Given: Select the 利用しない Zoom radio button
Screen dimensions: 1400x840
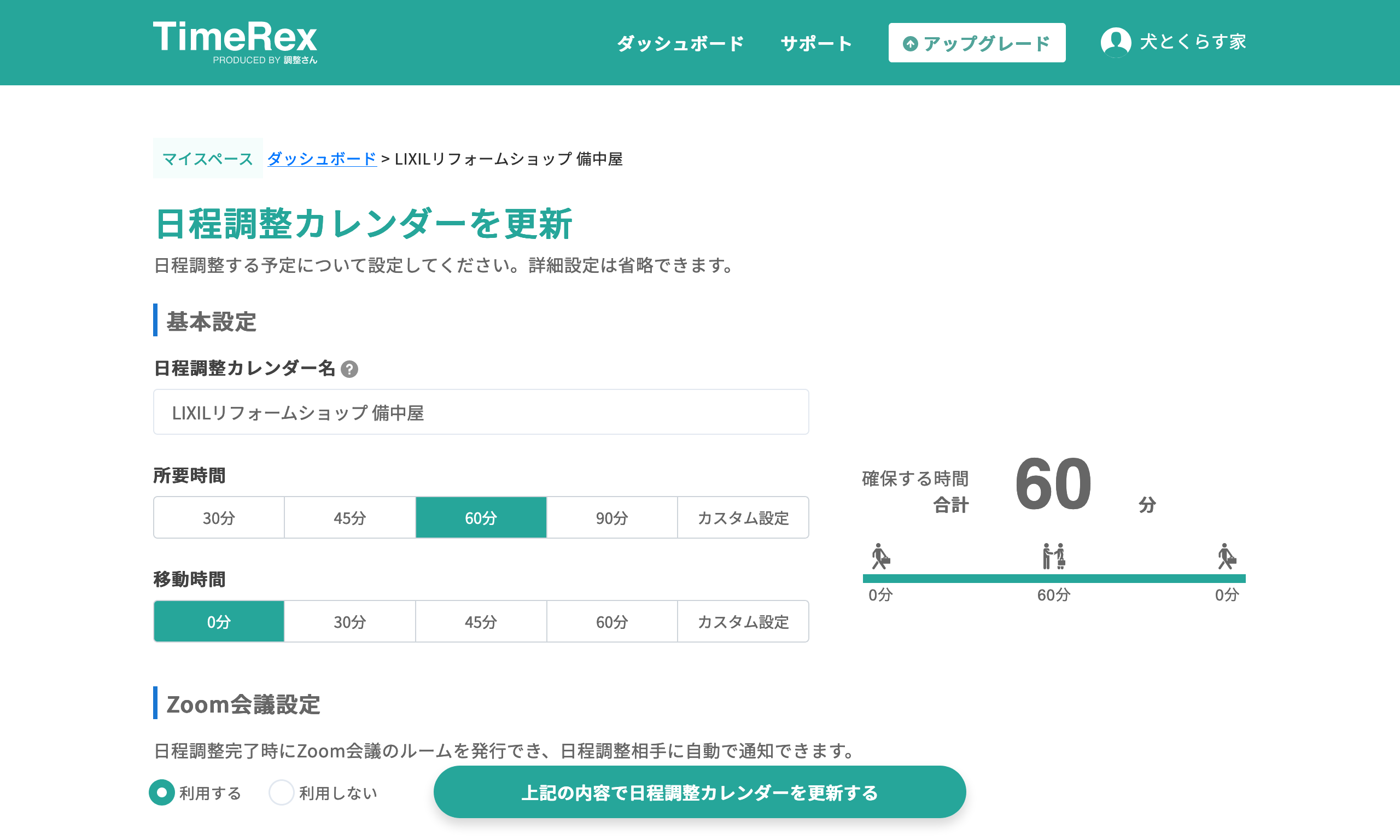Looking at the screenshot, I should point(281,792).
